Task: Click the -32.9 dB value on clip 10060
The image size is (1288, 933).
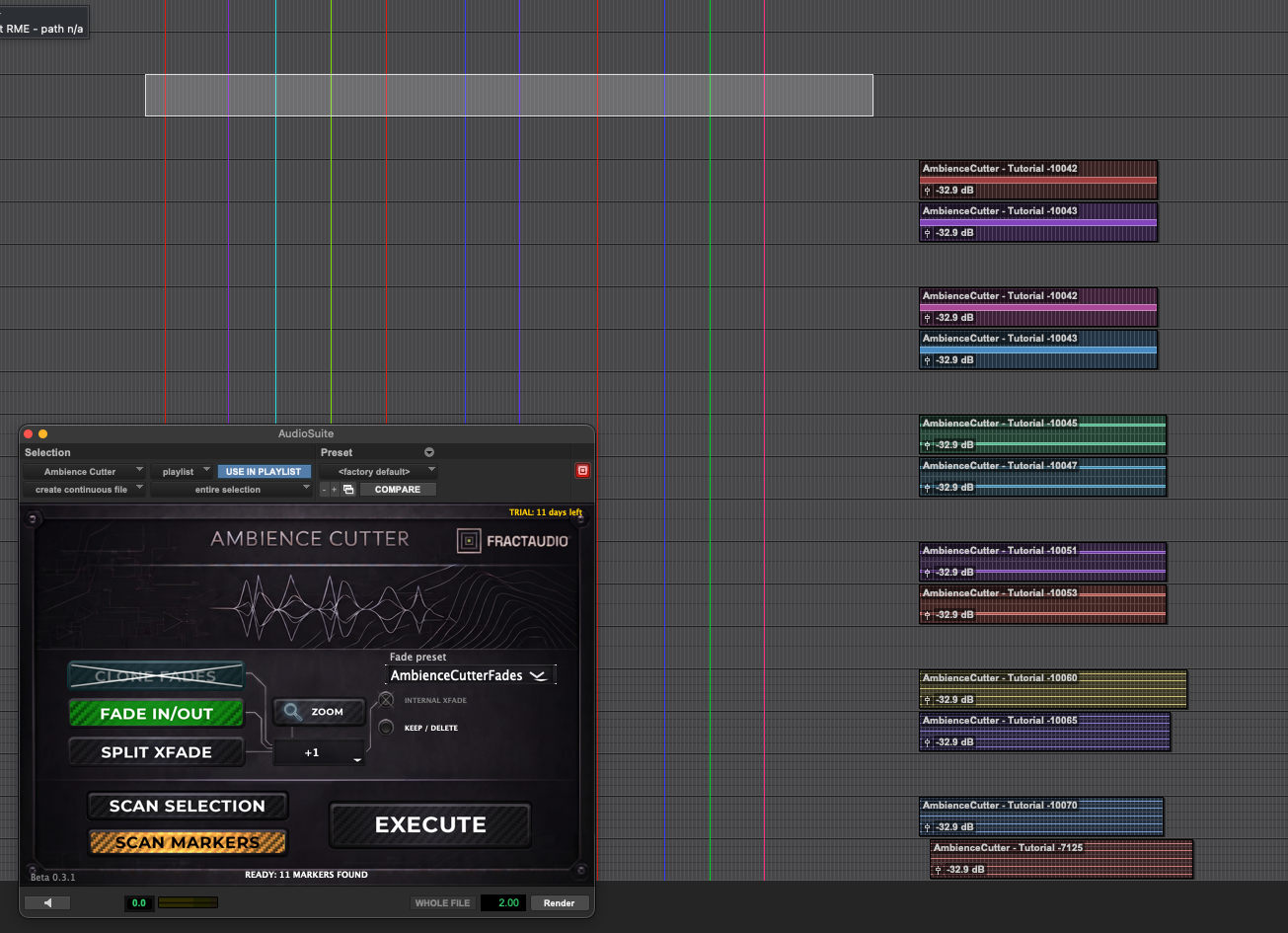Action: (x=954, y=700)
